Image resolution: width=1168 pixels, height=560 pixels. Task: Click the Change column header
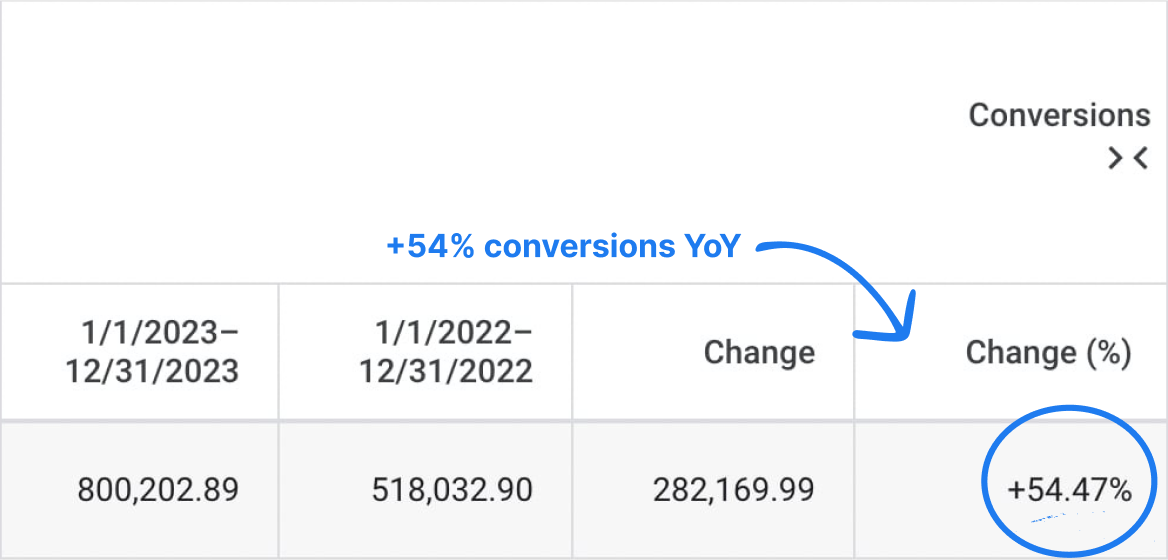pyautogui.click(x=759, y=352)
